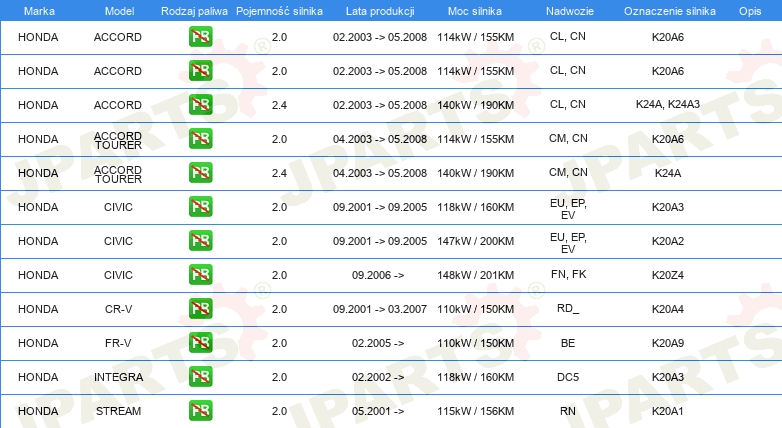Click production date 02.2002 ->
This screenshot has width=782, height=428.
378,377
